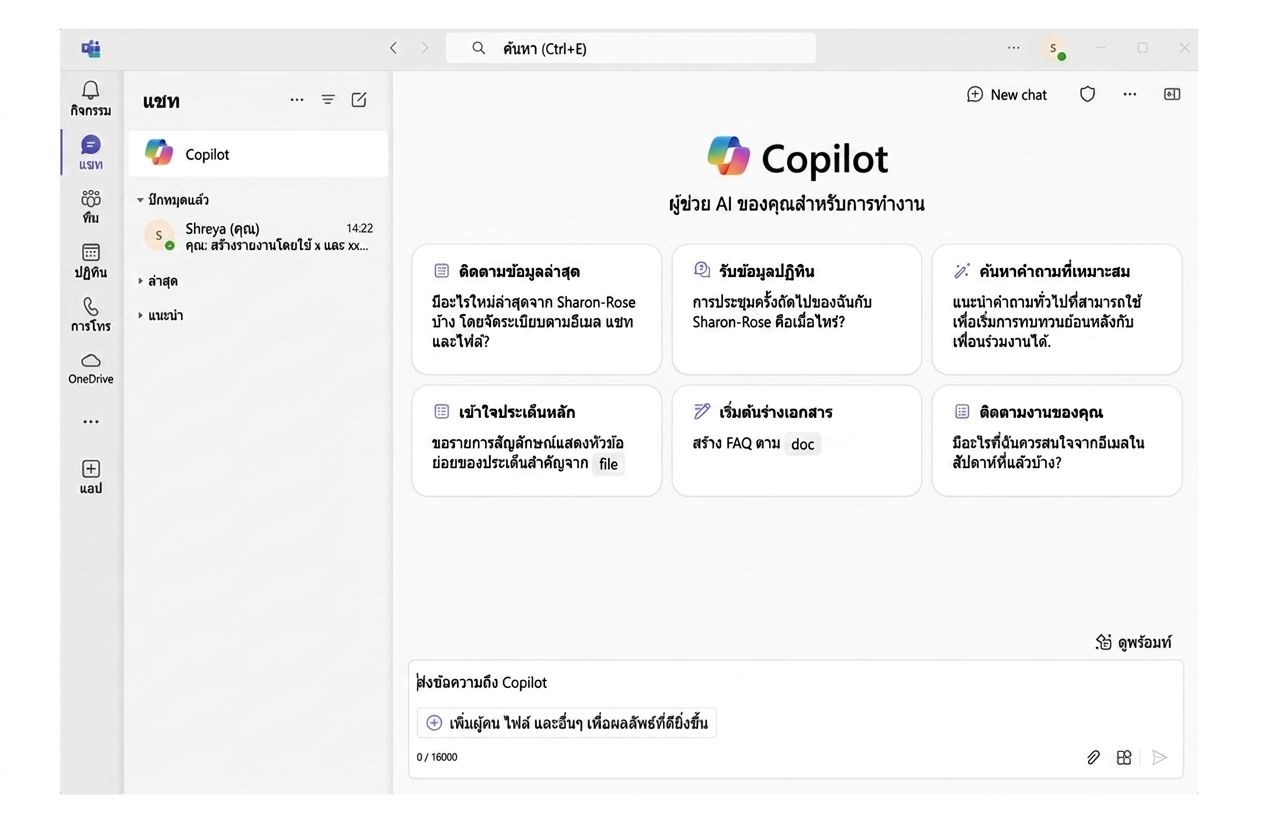Open the Activity (กิจกรรม) bell icon
The image size is (1279, 816).
pyautogui.click(x=91, y=90)
